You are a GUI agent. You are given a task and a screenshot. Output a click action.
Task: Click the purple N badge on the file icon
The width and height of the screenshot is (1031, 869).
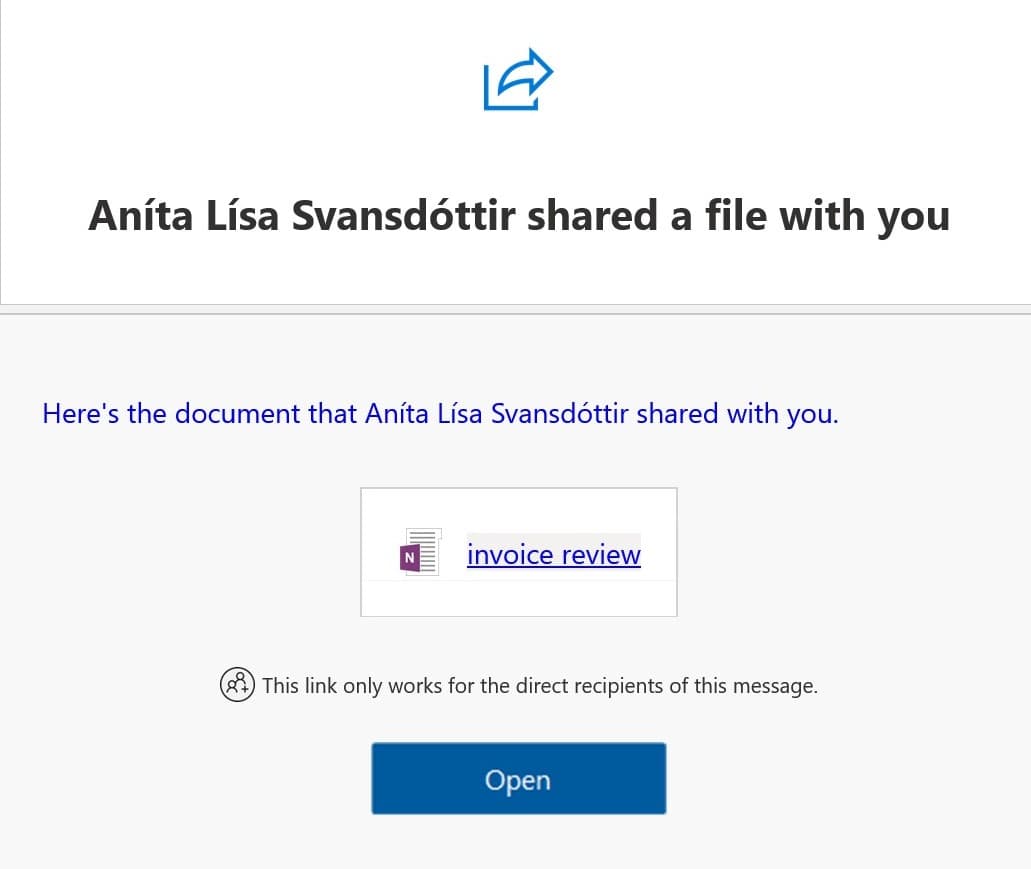[409, 558]
